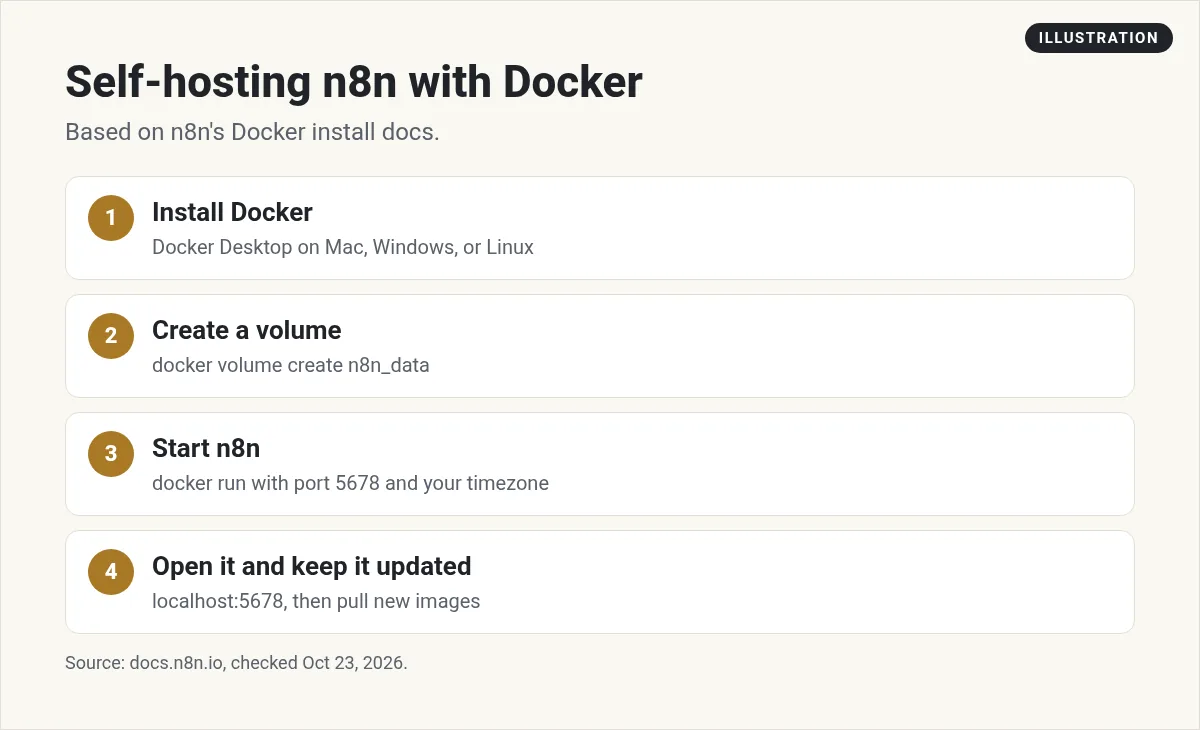Choose the "Start n8n" step title
Viewport: 1200px width, 730px height.
pyautogui.click(x=206, y=448)
